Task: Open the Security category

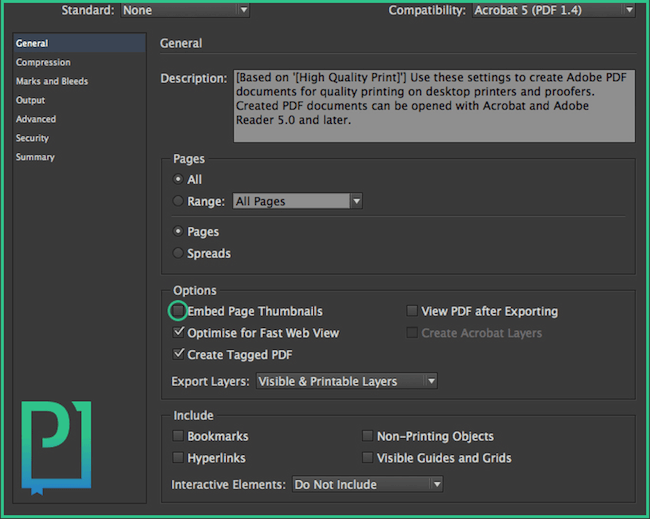Action: (32, 138)
